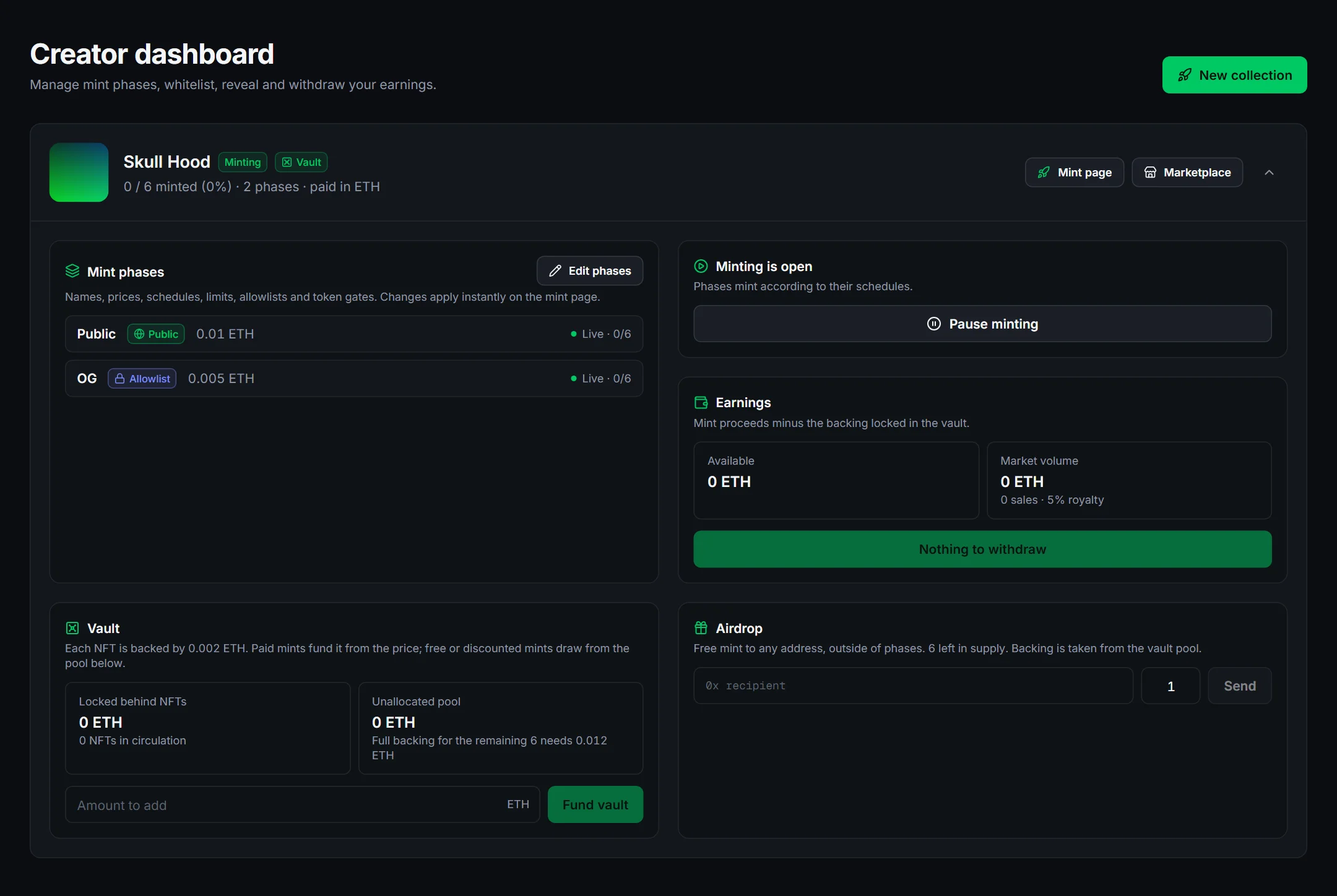Click the Mint phases layers icon

point(72,272)
